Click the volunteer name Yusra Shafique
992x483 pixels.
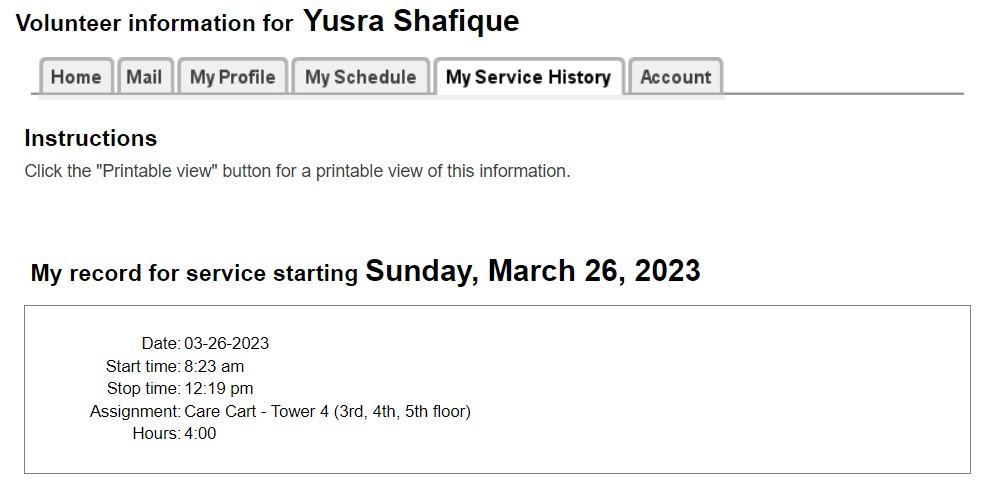tap(411, 21)
